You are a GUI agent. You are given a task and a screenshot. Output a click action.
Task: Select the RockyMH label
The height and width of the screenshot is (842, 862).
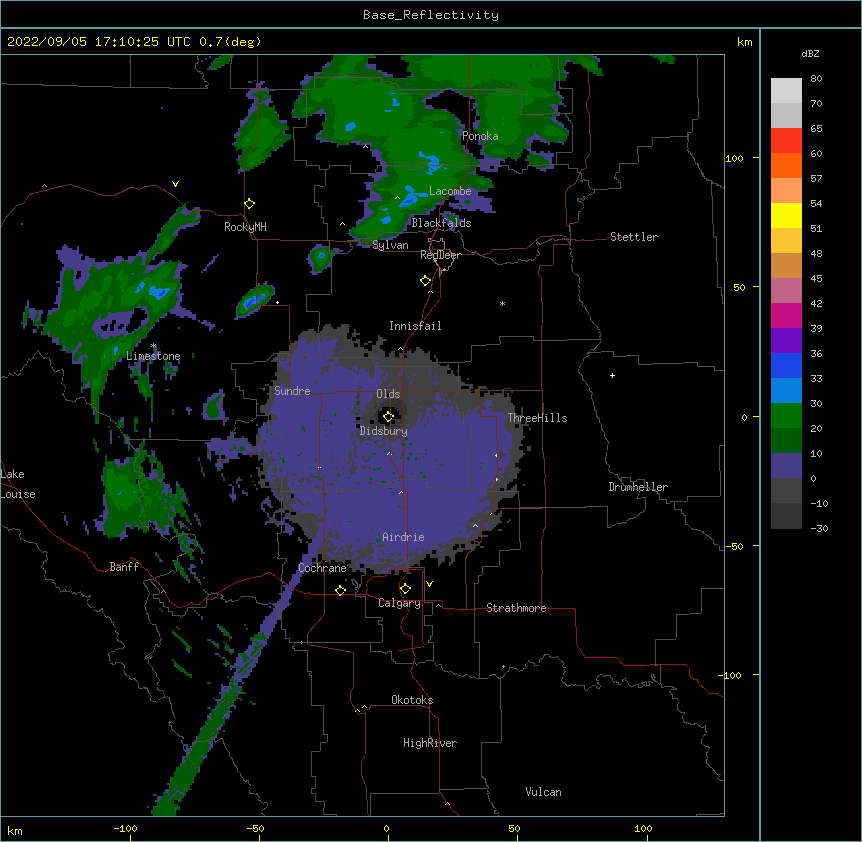pyautogui.click(x=245, y=227)
